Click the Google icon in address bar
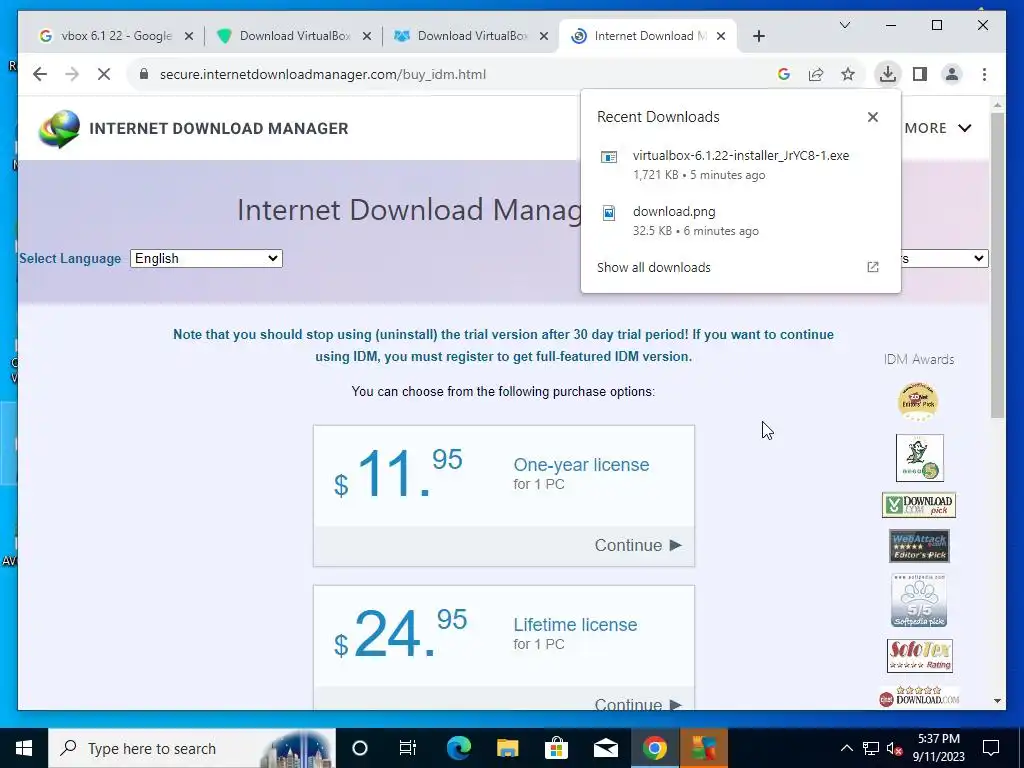The height and width of the screenshot is (768, 1024). (784, 74)
